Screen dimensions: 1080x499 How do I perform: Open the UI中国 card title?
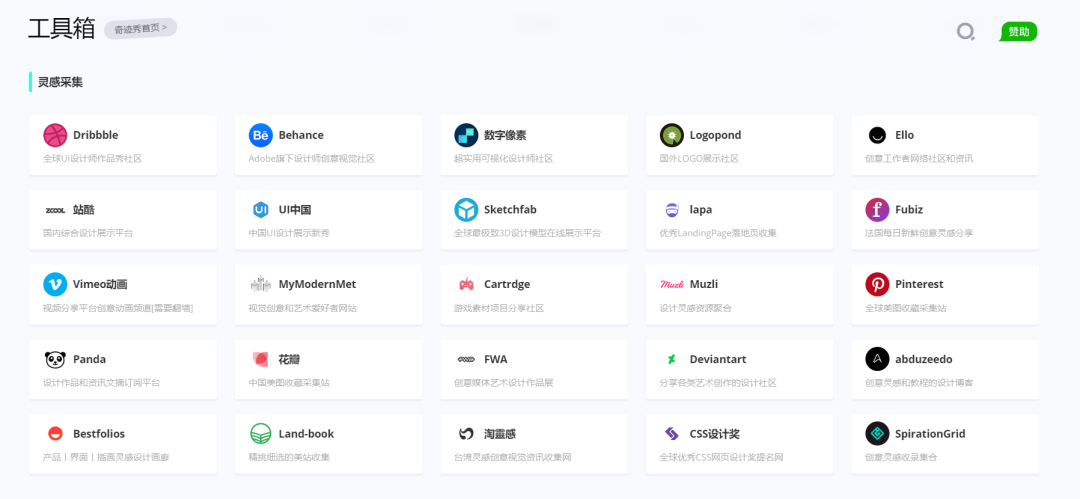[x=295, y=210]
